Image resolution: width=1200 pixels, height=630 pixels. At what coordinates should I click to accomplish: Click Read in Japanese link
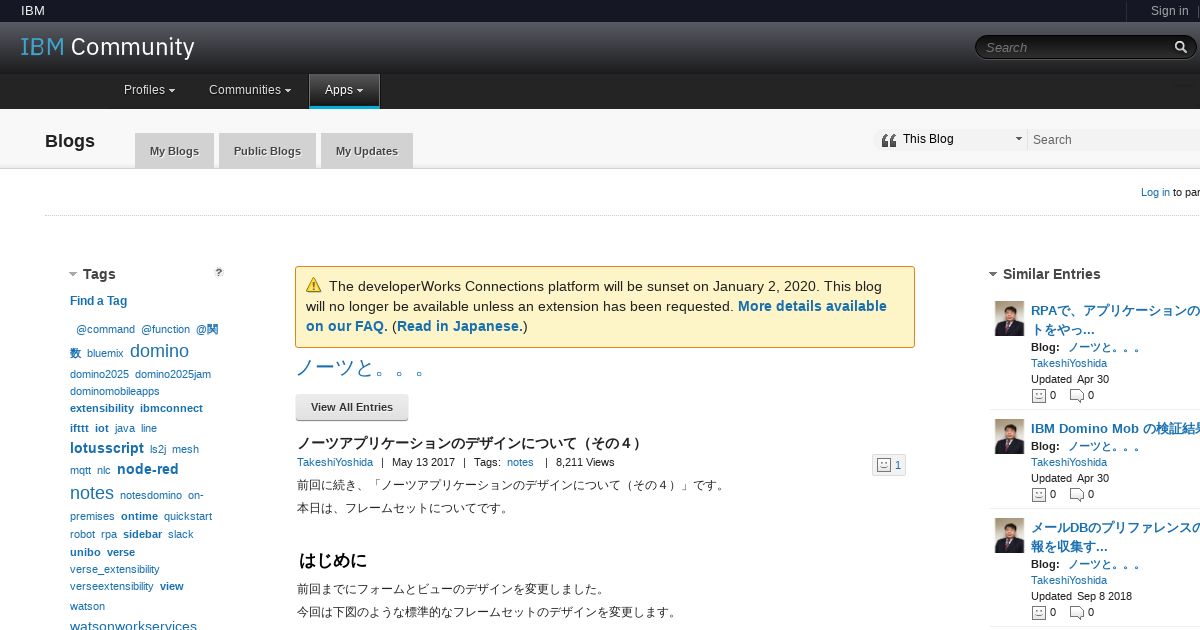coord(459,326)
